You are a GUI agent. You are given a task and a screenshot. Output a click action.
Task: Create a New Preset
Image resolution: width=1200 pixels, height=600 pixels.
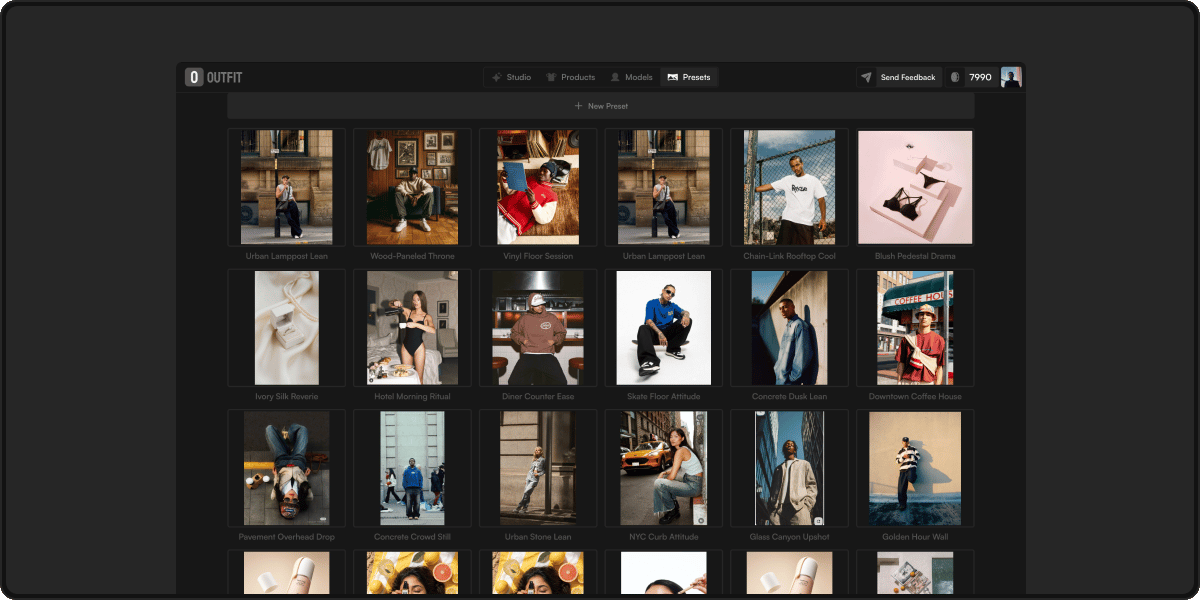[601, 106]
